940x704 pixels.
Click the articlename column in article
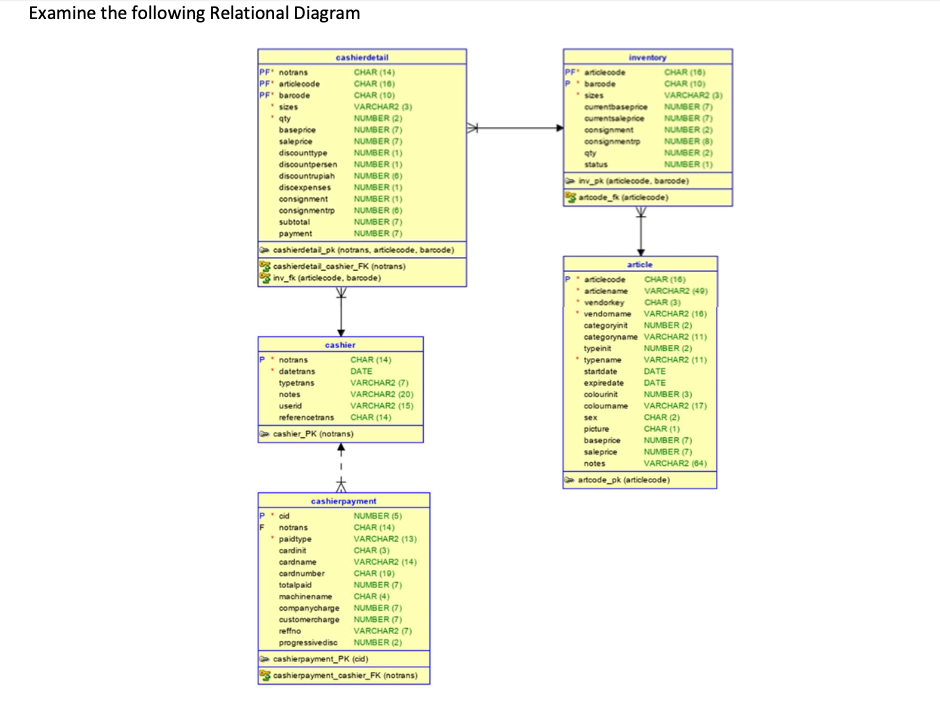[605, 291]
